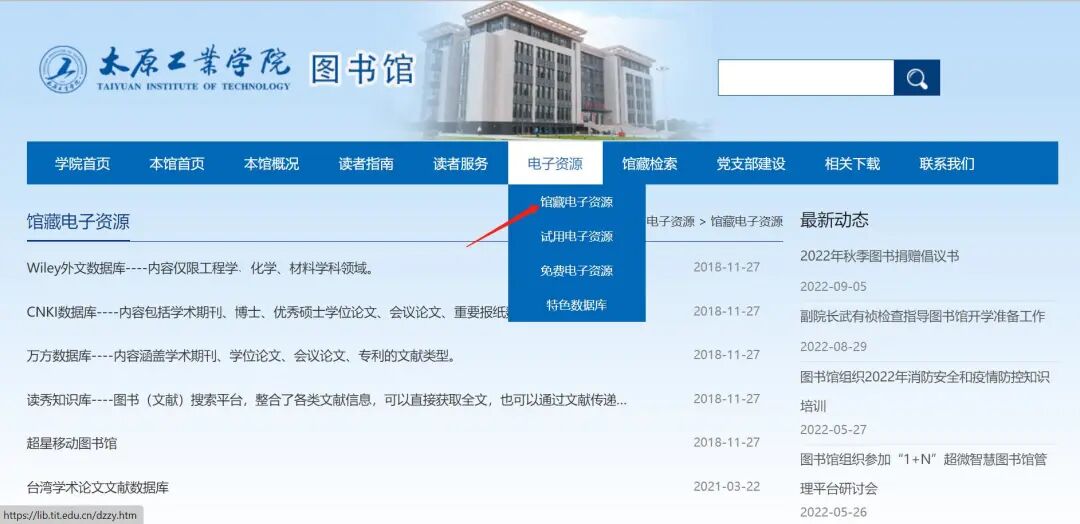Click news date 2022-05-26
This screenshot has width=1080, height=524.
[833, 512]
